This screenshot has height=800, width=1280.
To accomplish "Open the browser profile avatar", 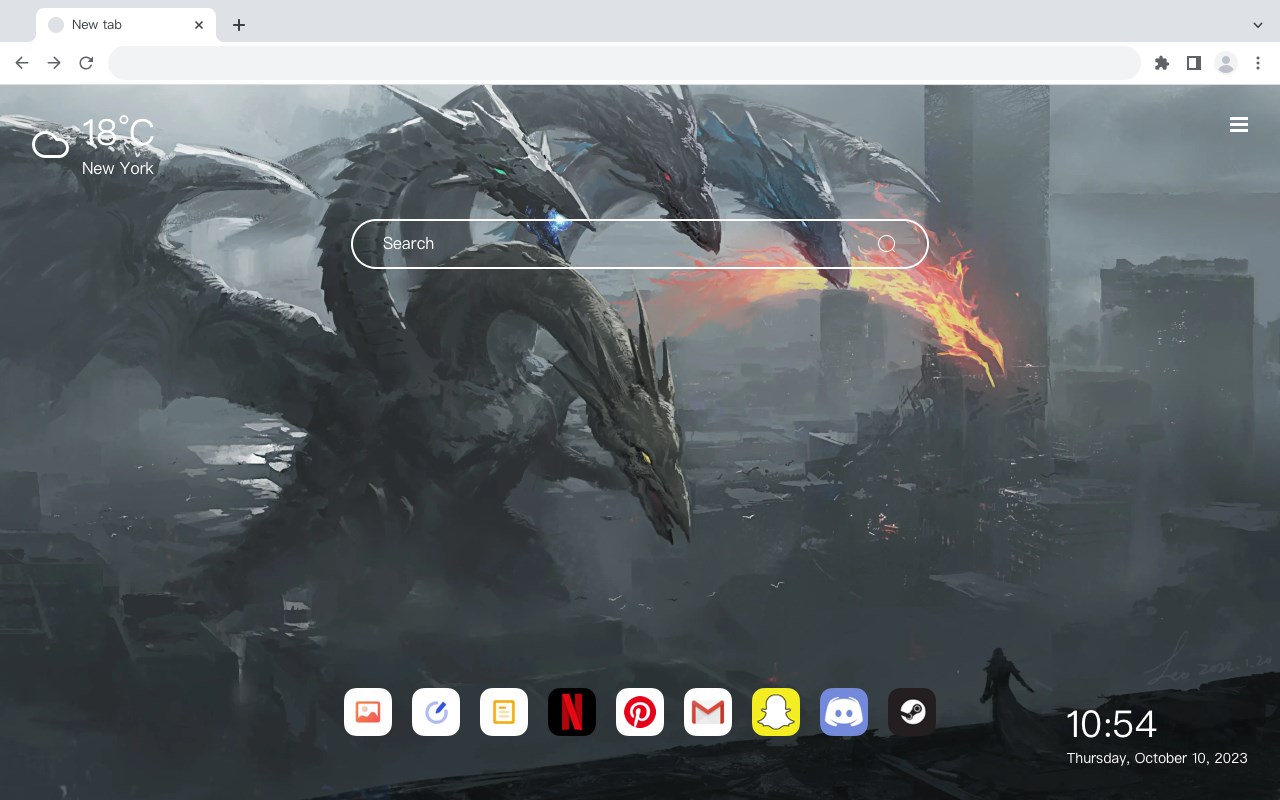I will pyautogui.click(x=1226, y=63).
